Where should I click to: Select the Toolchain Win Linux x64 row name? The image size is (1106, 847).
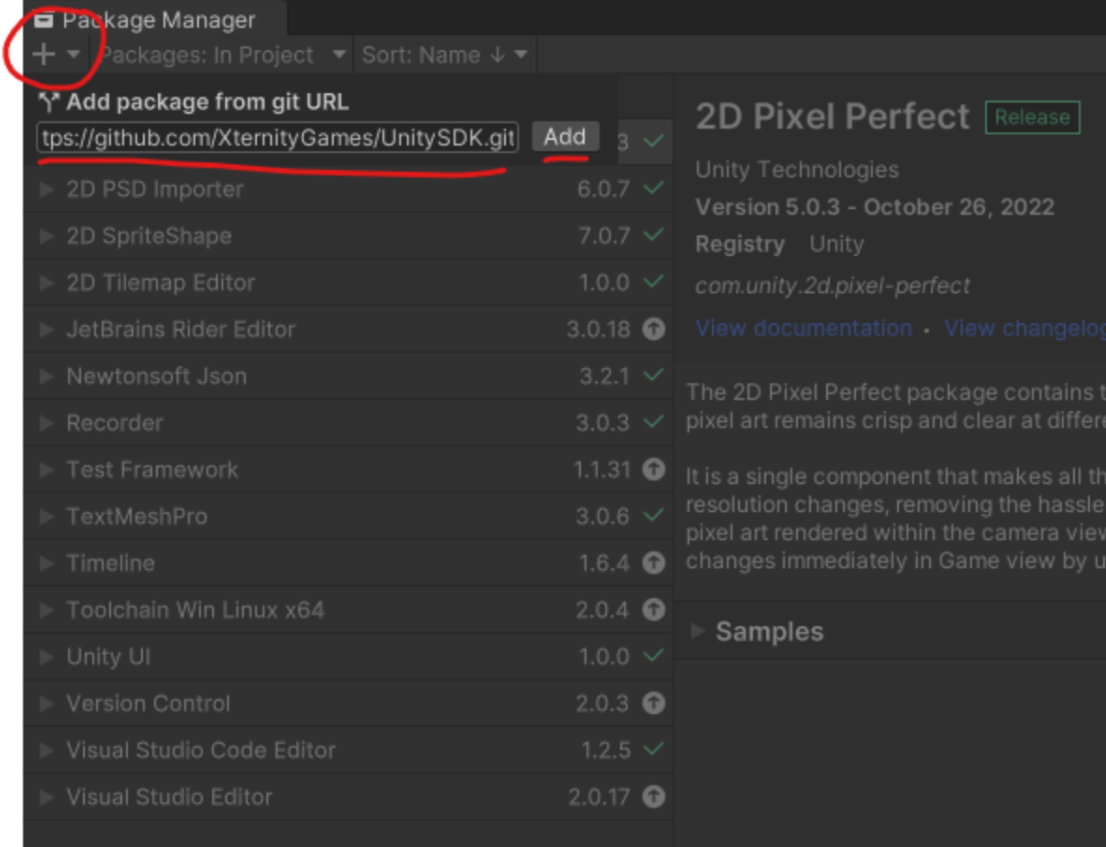(195, 610)
